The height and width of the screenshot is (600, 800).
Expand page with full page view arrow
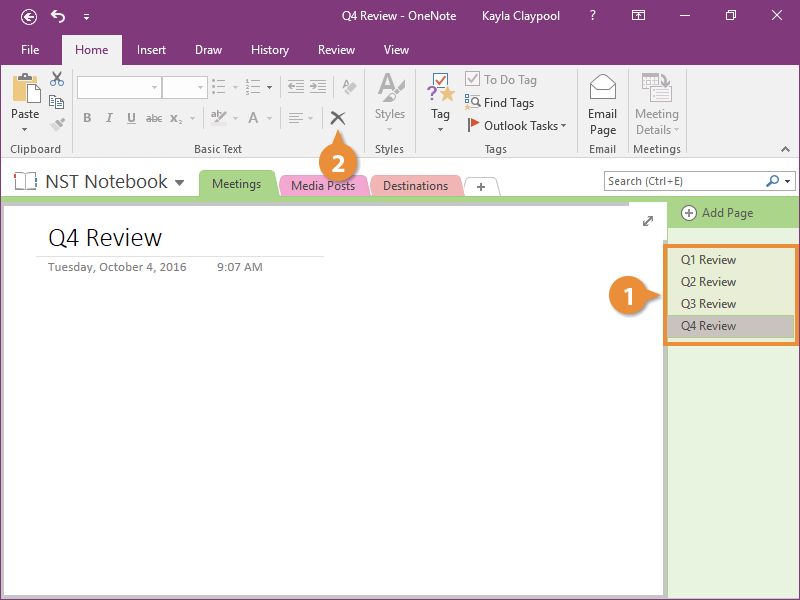point(647,221)
